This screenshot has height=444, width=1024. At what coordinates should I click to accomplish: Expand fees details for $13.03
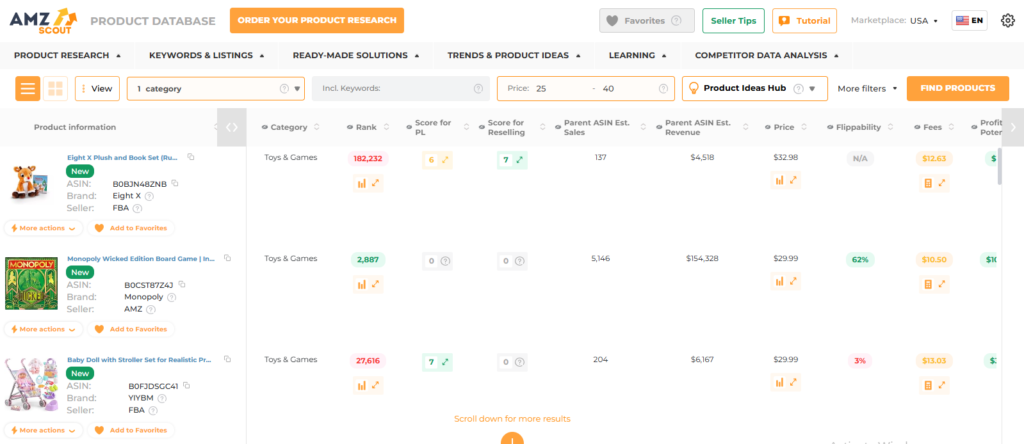click(942, 385)
